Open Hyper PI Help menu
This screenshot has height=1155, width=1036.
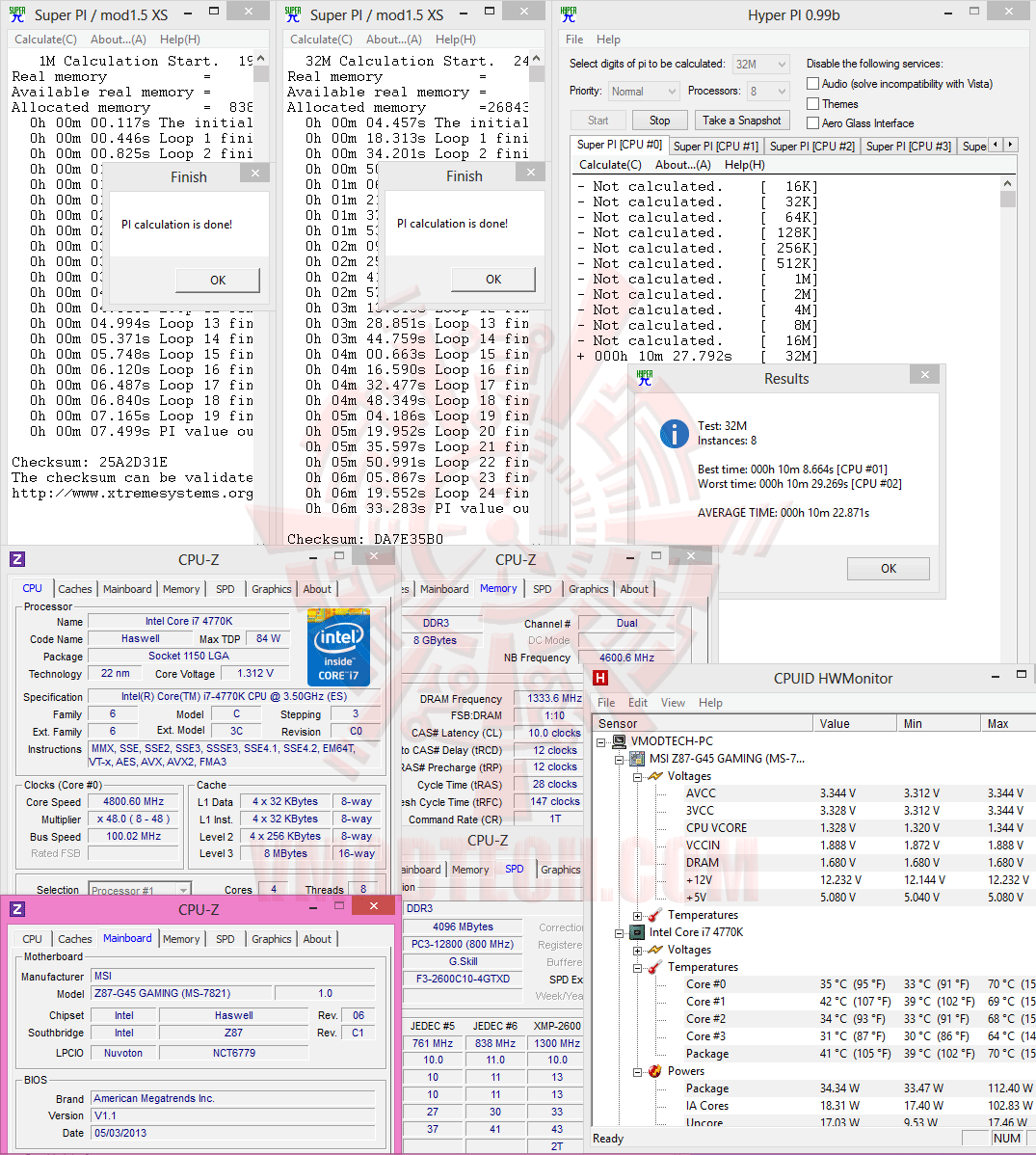pyautogui.click(x=608, y=39)
